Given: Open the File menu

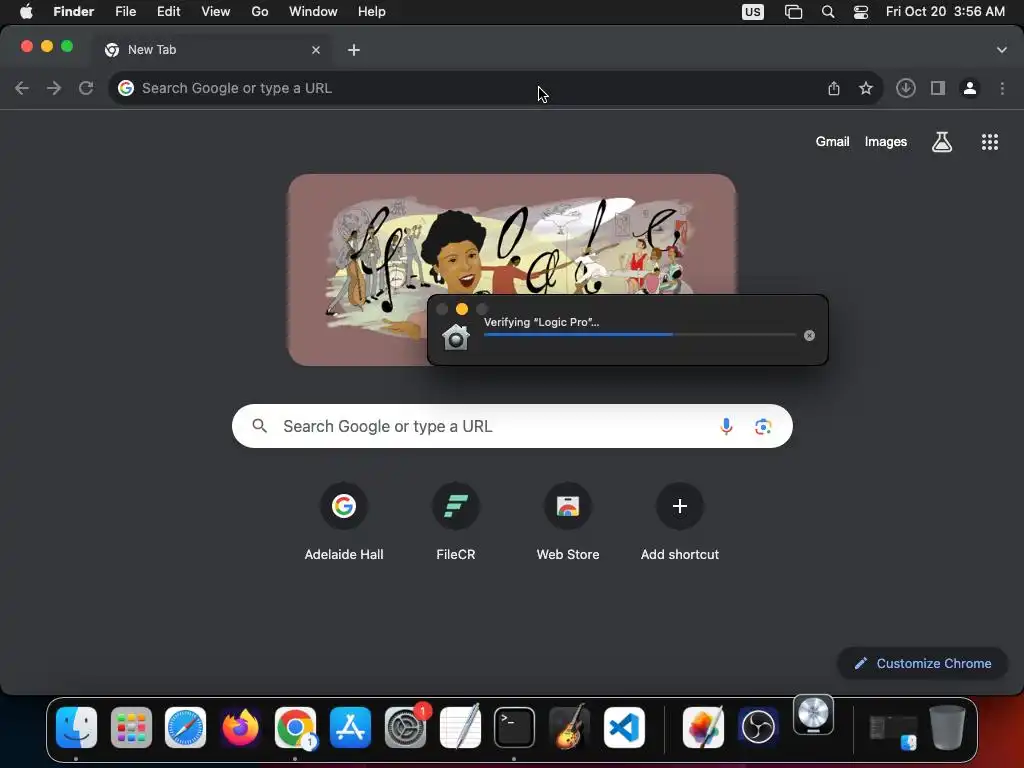Looking at the screenshot, I should (125, 12).
